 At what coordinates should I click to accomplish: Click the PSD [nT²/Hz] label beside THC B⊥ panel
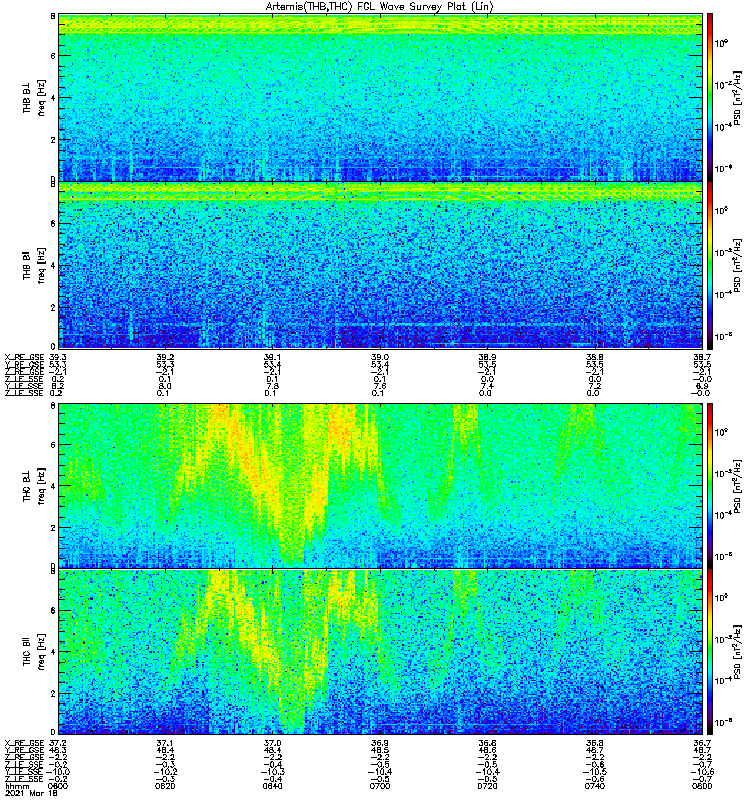tap(737, 486)
